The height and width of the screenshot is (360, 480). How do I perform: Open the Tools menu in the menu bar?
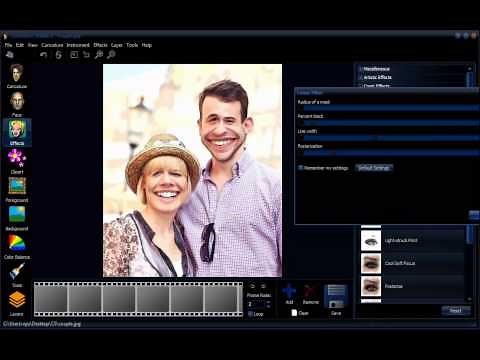point(132,45)
